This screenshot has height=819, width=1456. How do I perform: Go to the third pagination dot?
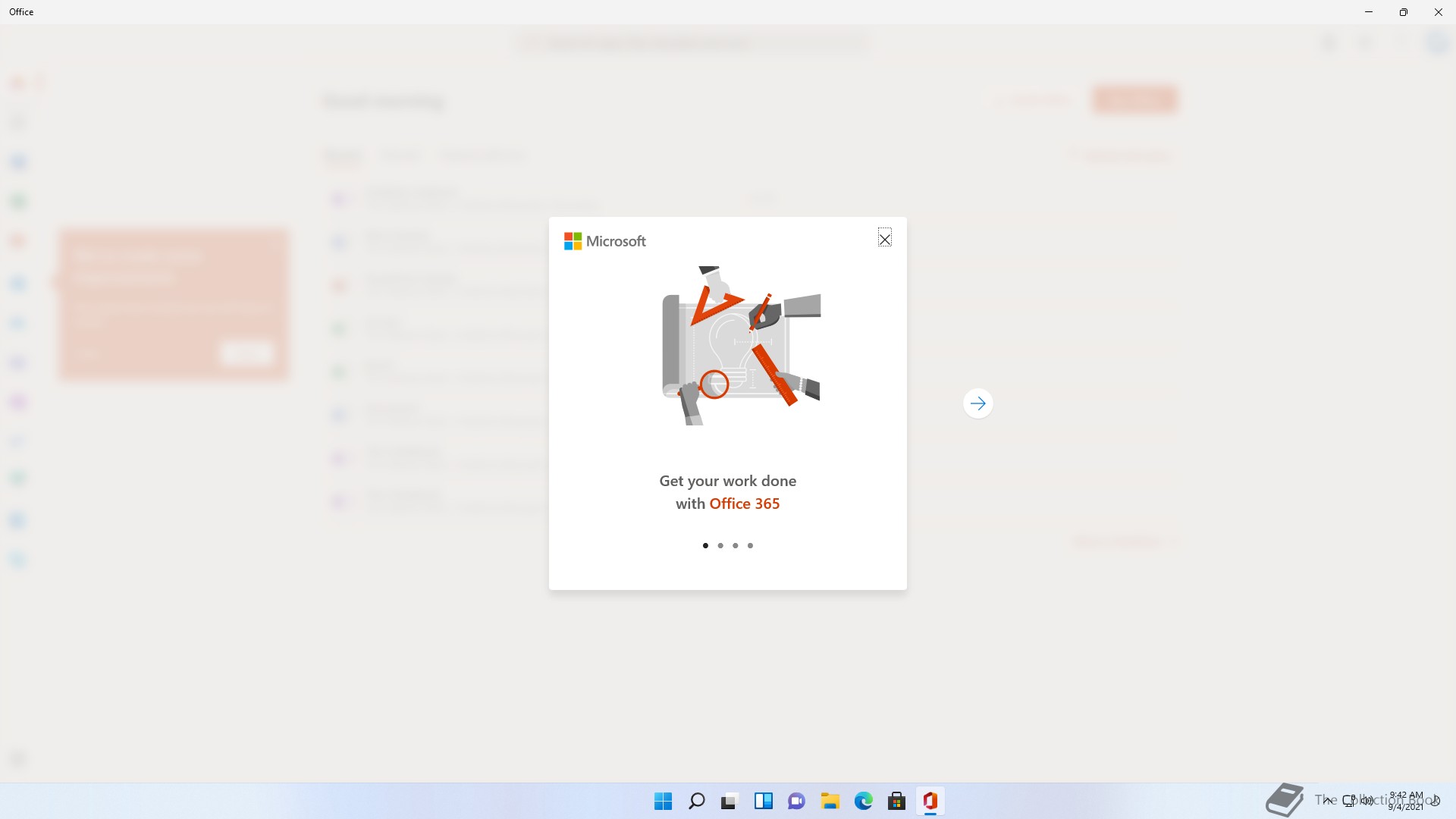(735, 545)
